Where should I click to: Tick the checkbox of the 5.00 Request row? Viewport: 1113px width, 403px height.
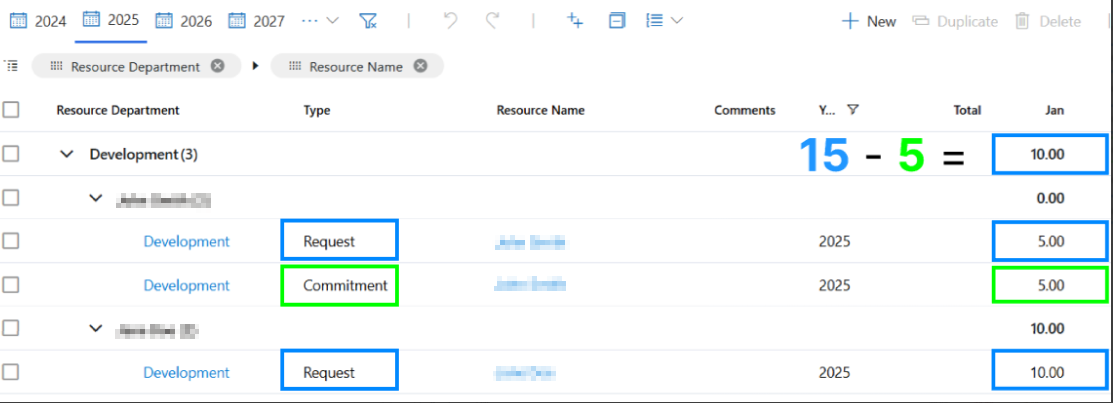point(11,241)
